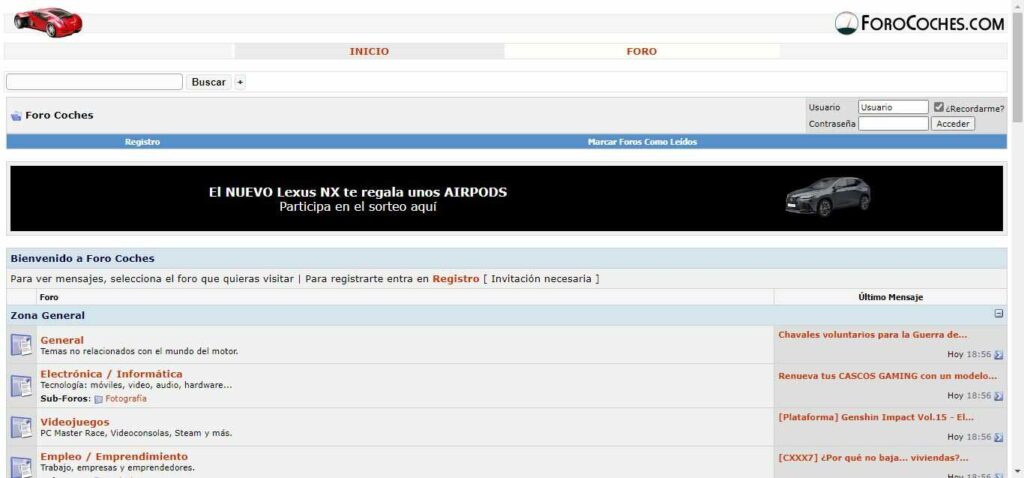Toggle the ¿Recordarme? checkbox
1024x478 pixels.
pyautogui.click(x=938, y=107)
